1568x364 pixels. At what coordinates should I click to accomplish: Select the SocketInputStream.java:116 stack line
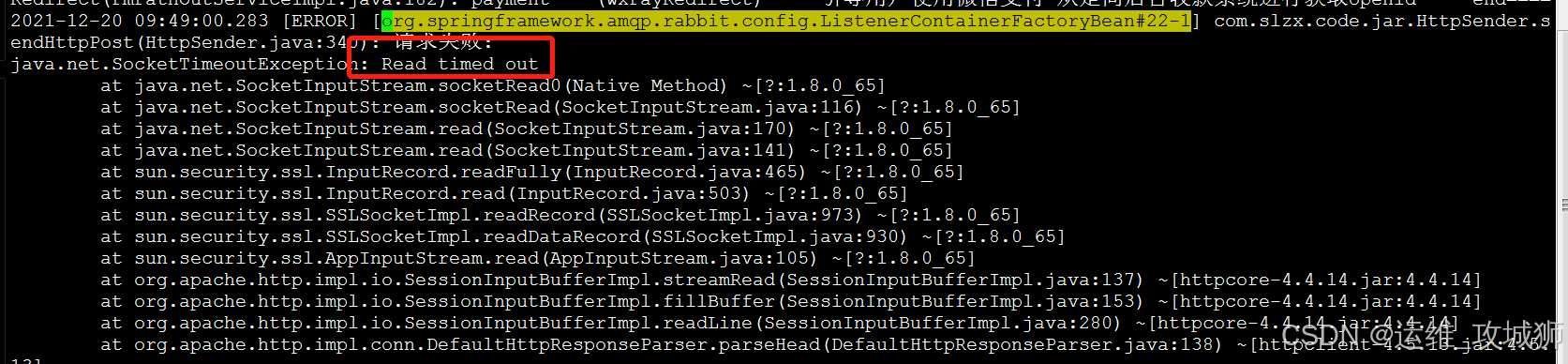coord(560,107)
